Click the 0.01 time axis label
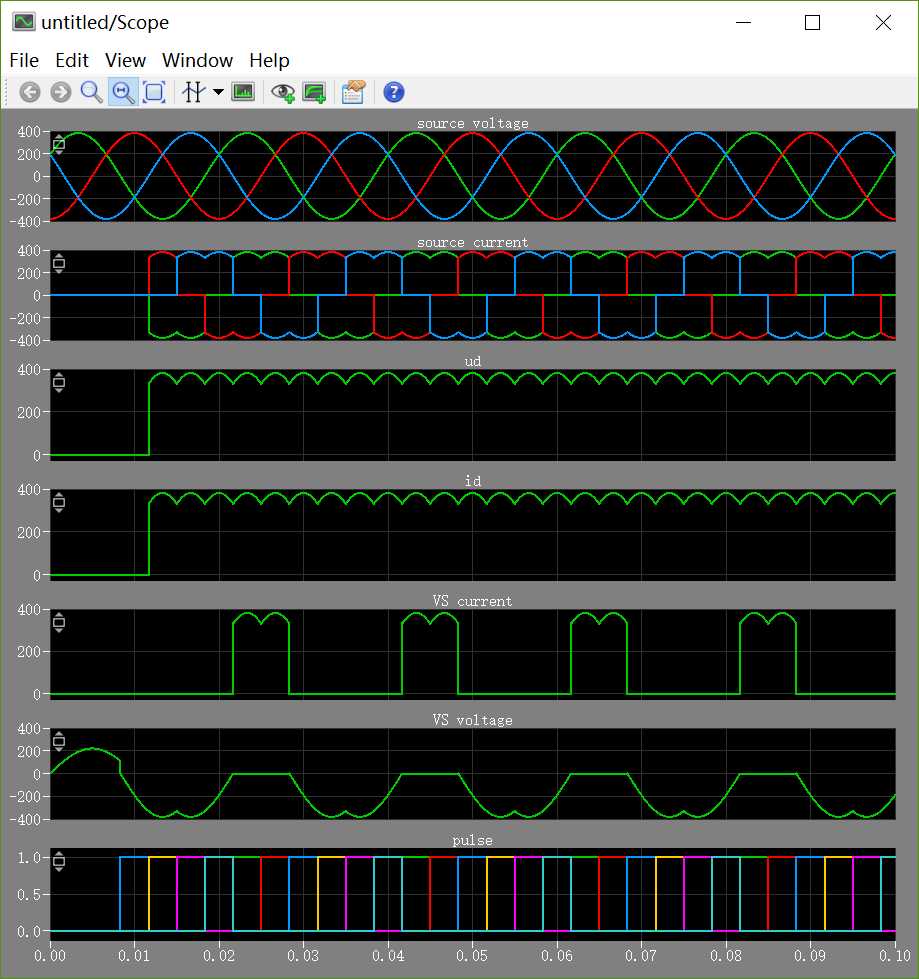Screen dimensions: 919x979 (134, 956)
